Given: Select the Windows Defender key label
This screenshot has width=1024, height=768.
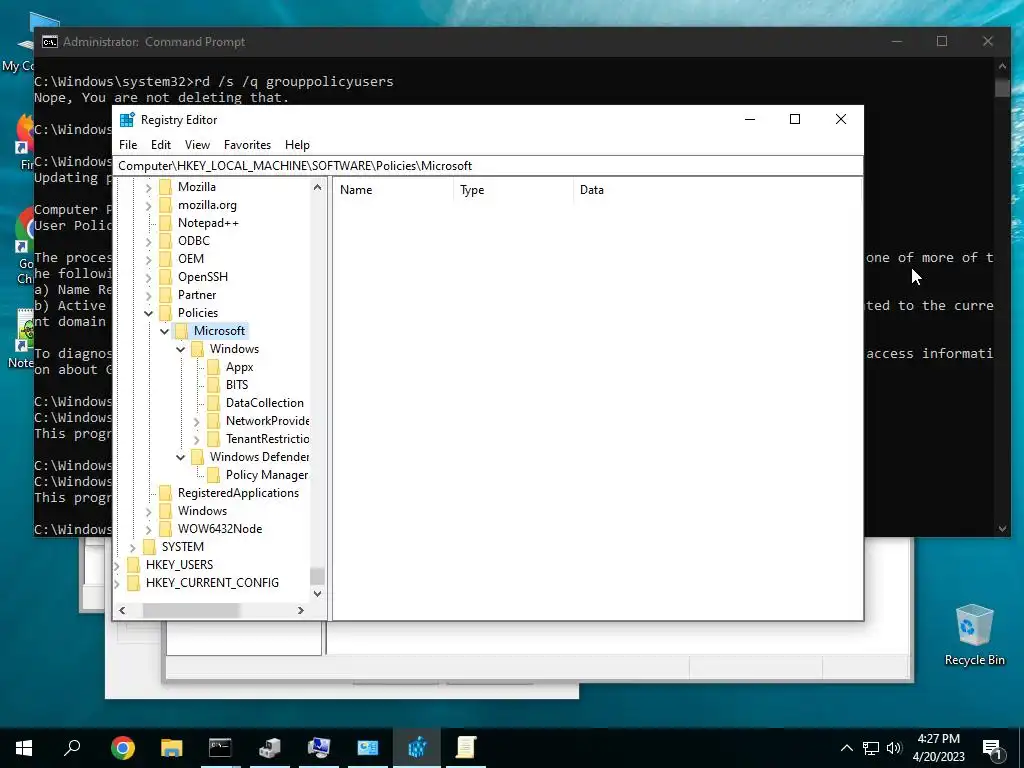Looking at the screenshot, I should tap(259, 457).
